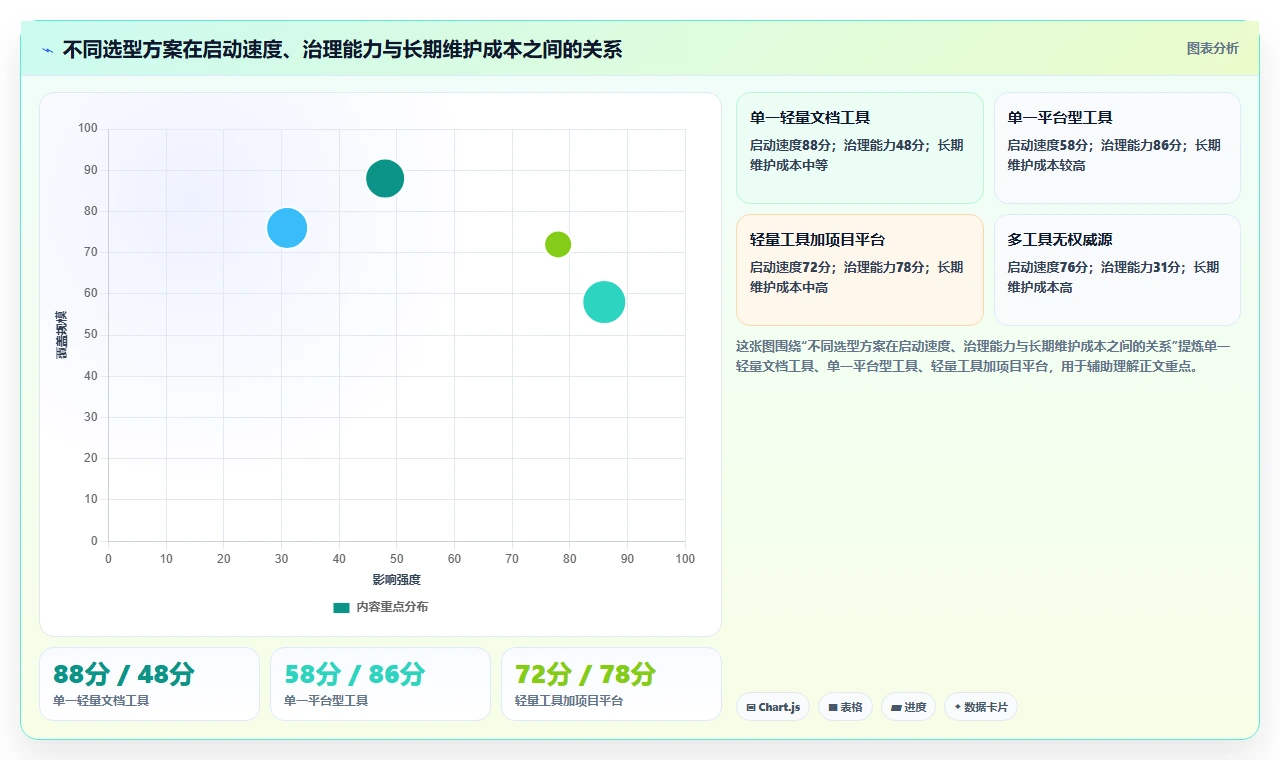Open the 单一轻量文档工具 info card
1280x760 pixels.
point(860,148)
